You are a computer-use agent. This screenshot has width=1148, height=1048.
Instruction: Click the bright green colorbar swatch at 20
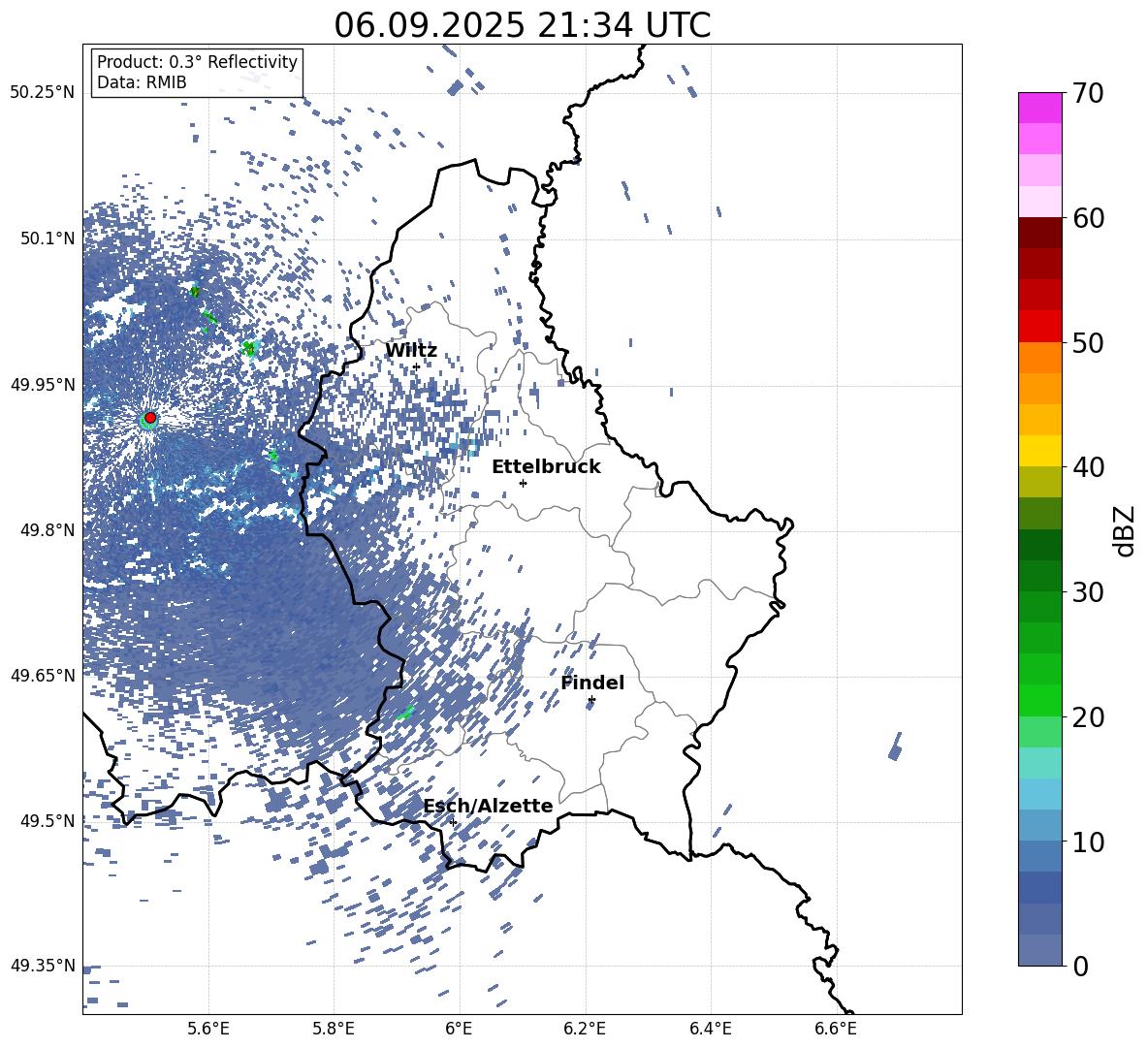pos(1039,700)
